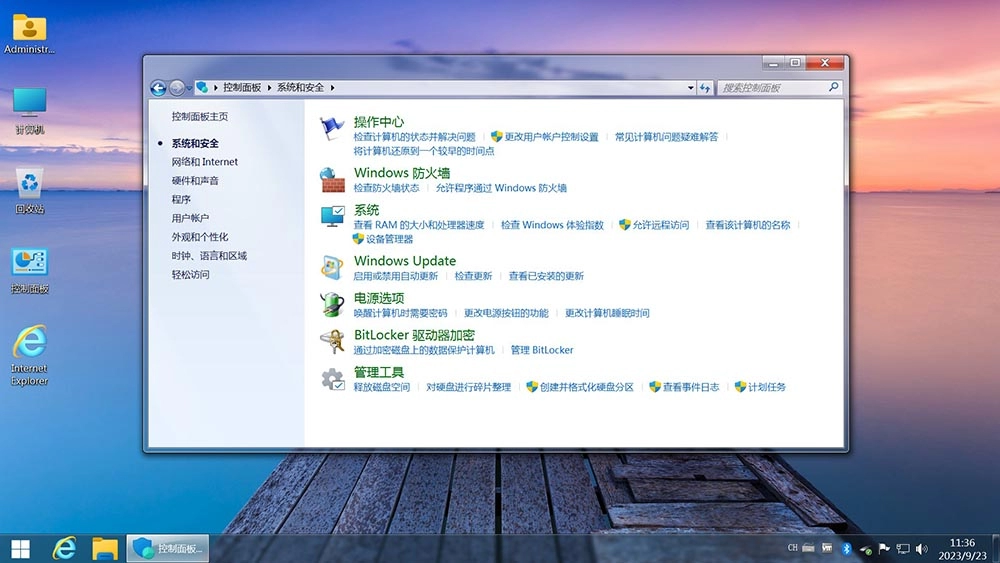Select 用户帐户 category
The height and width of the screenshot is (563, 1000).
click(x=190, y=218)
